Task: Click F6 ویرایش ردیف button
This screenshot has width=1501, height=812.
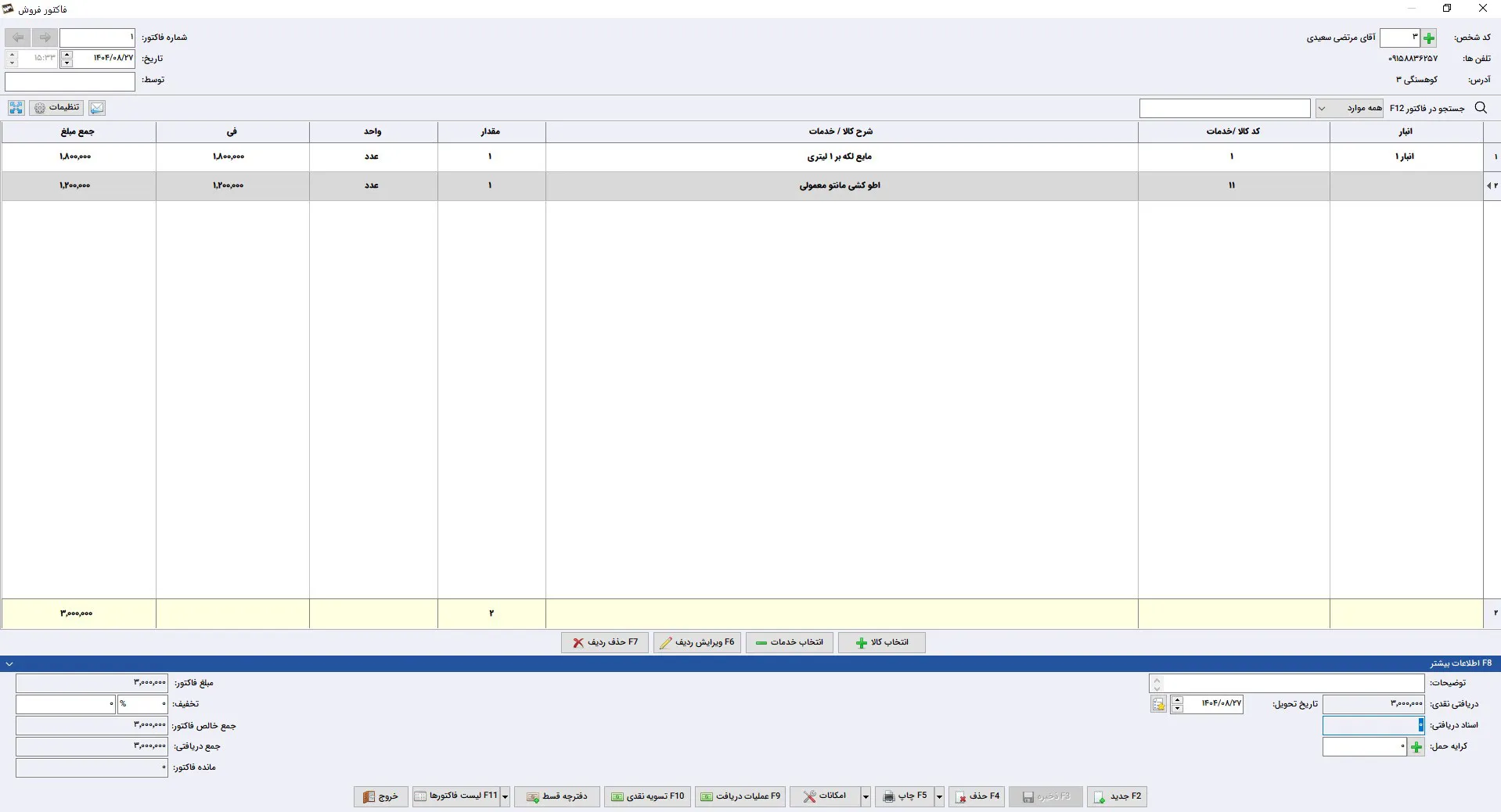Action: coord(697,642)
